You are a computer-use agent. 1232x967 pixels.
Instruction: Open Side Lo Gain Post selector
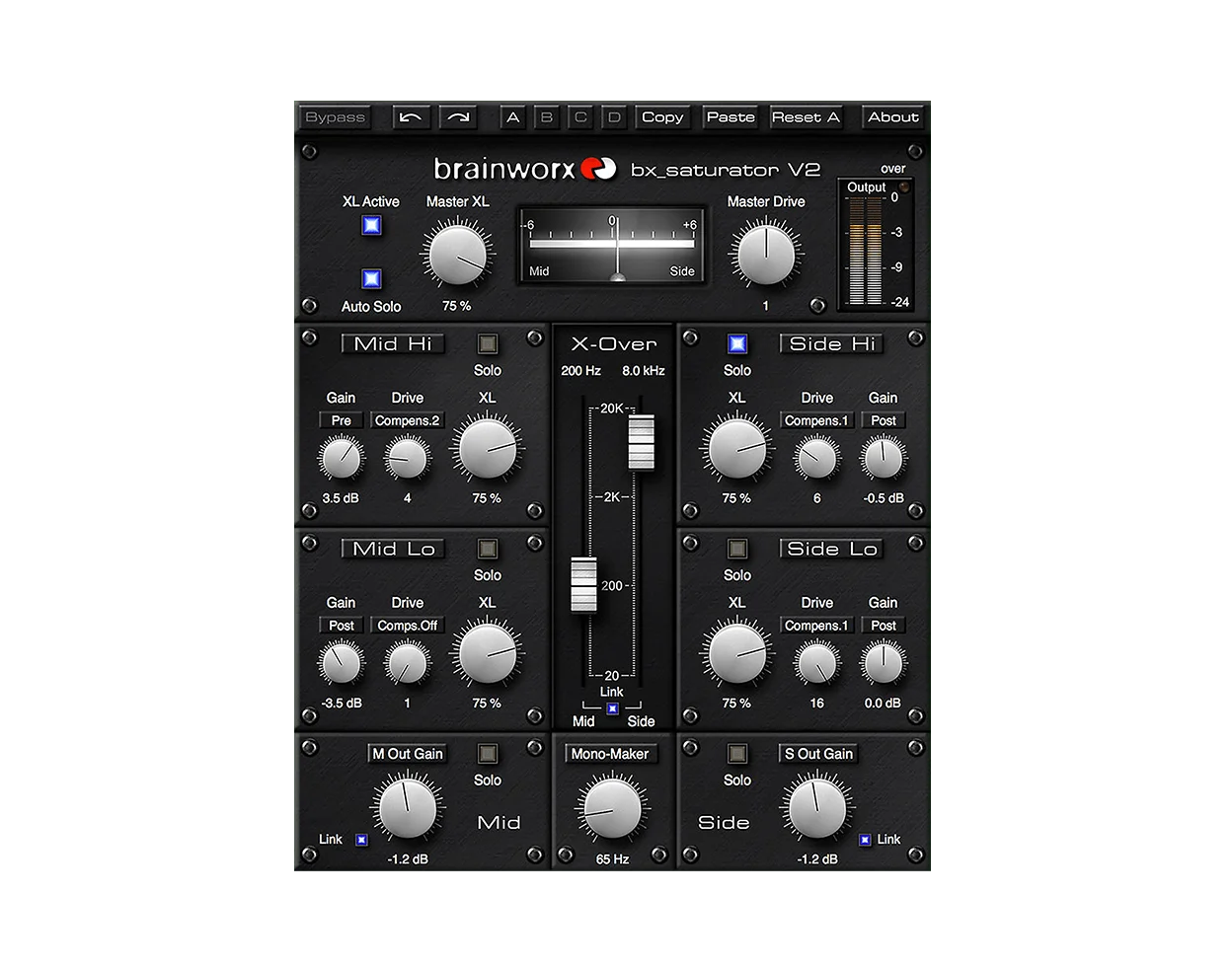[x=884, y=626]
